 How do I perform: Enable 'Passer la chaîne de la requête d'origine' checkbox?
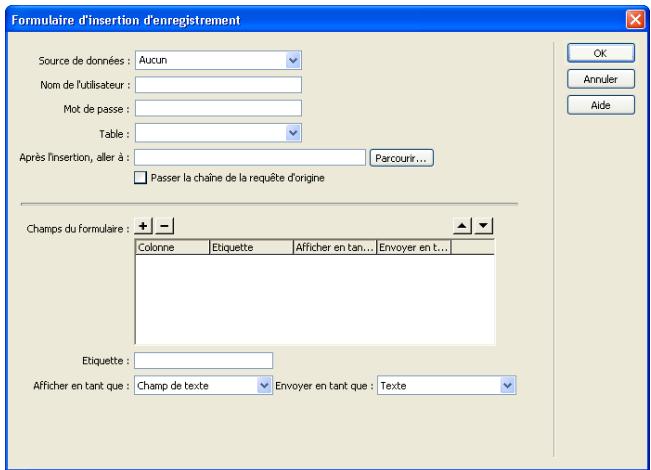click(140, 178)
